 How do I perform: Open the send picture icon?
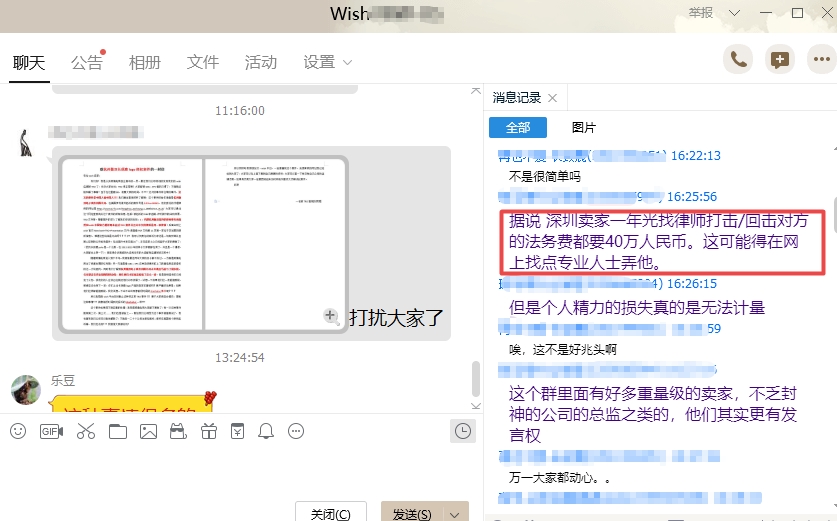(x=149, y=431)
